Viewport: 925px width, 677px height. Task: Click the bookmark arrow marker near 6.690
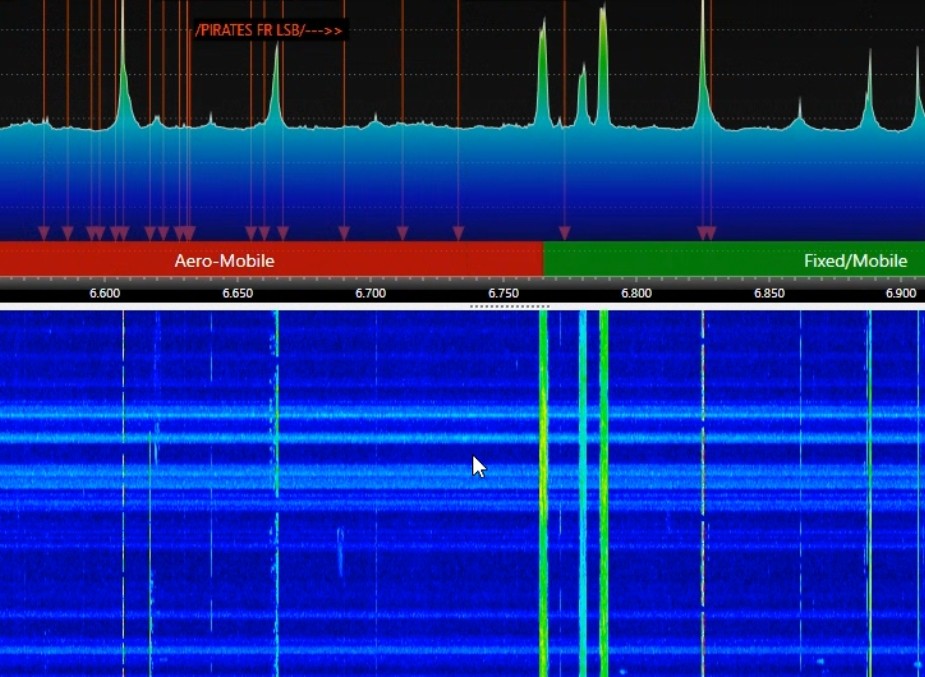coord(344,234)
